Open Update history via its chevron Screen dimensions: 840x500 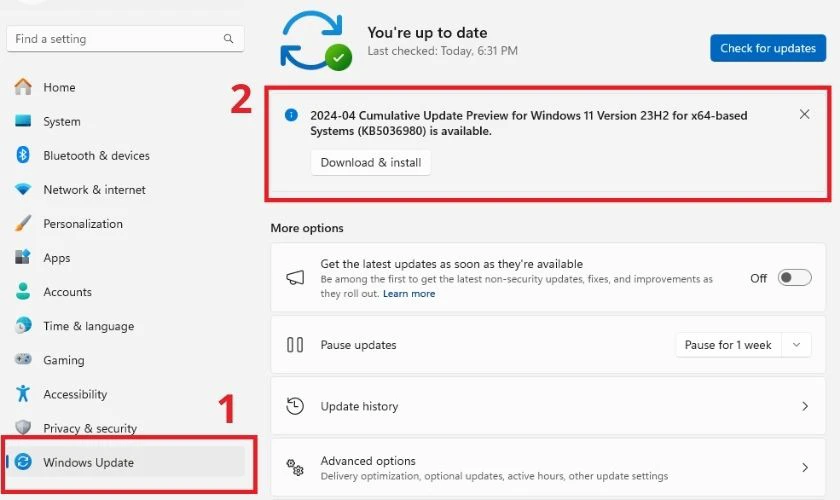805,406
